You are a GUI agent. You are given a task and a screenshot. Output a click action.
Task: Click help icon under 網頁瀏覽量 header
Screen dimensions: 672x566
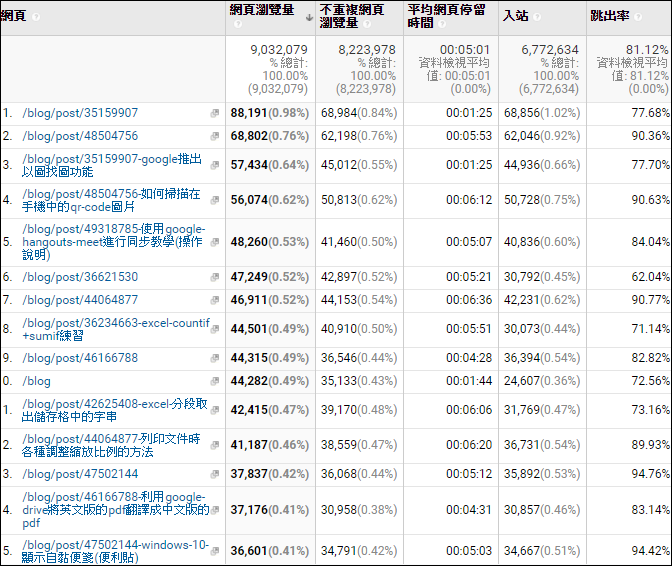pos(238,24)
